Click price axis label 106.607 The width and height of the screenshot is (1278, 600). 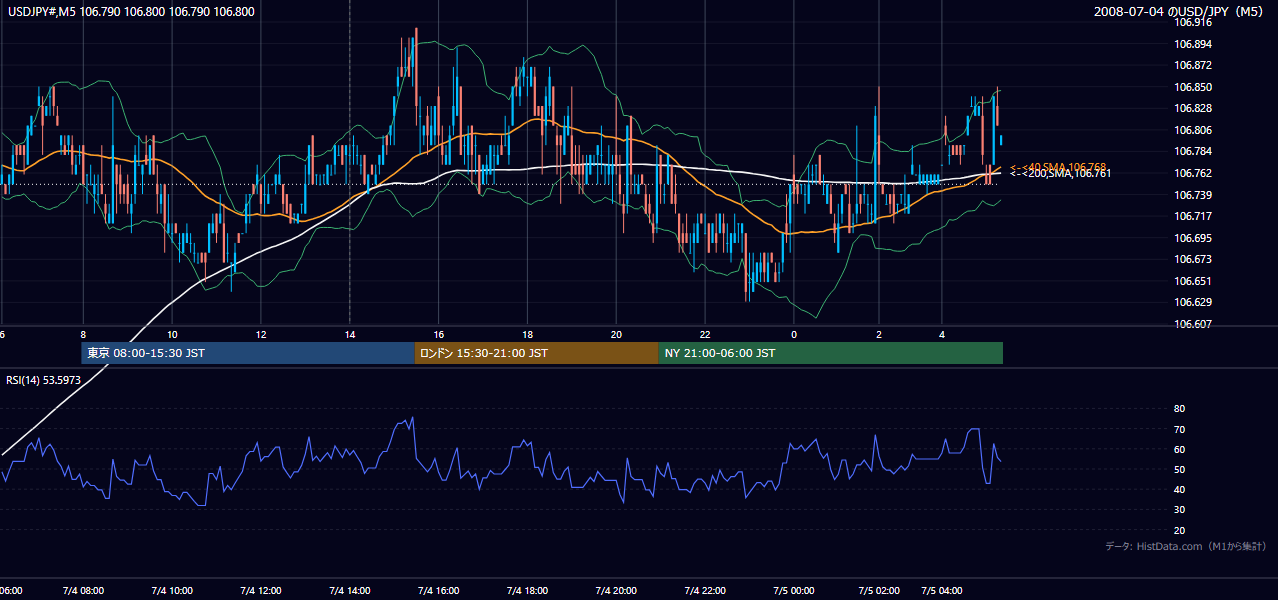click(1194, 324)
